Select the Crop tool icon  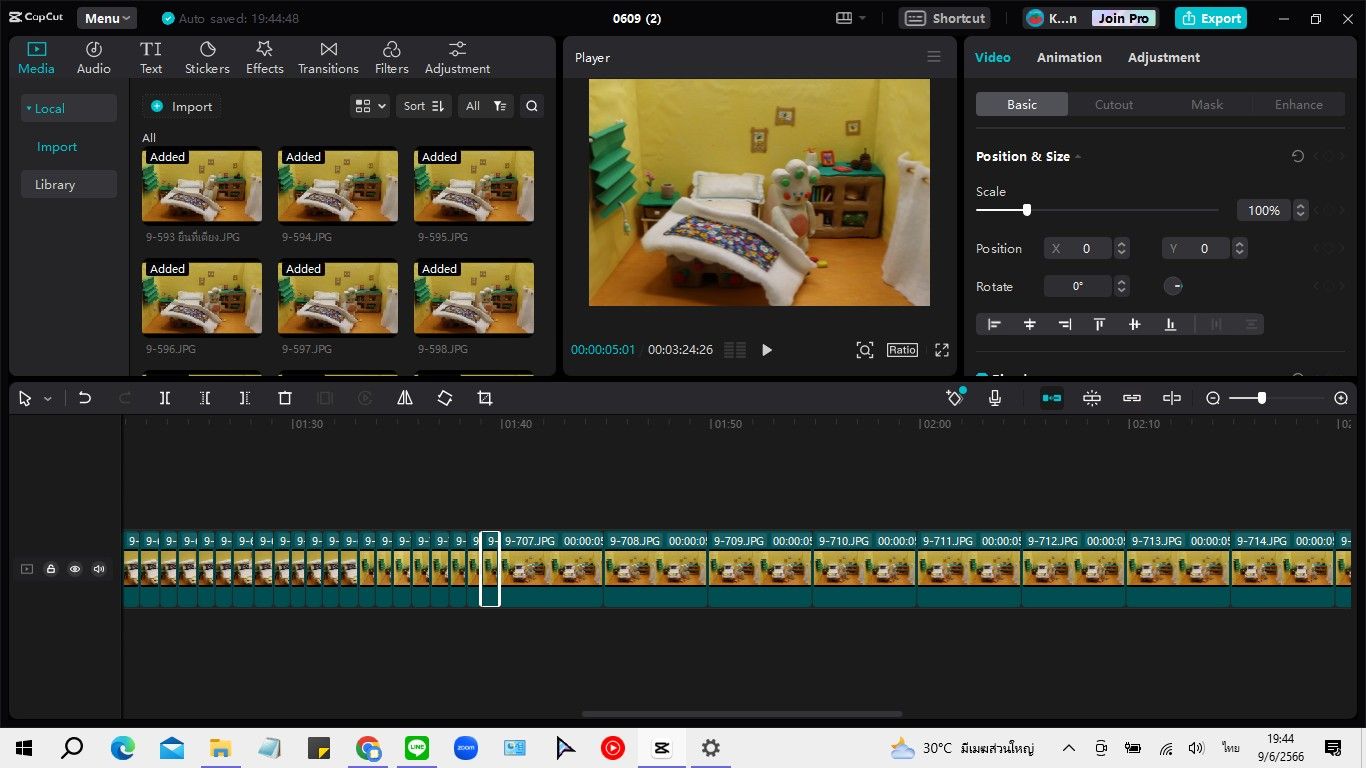(x=485, y=398)
